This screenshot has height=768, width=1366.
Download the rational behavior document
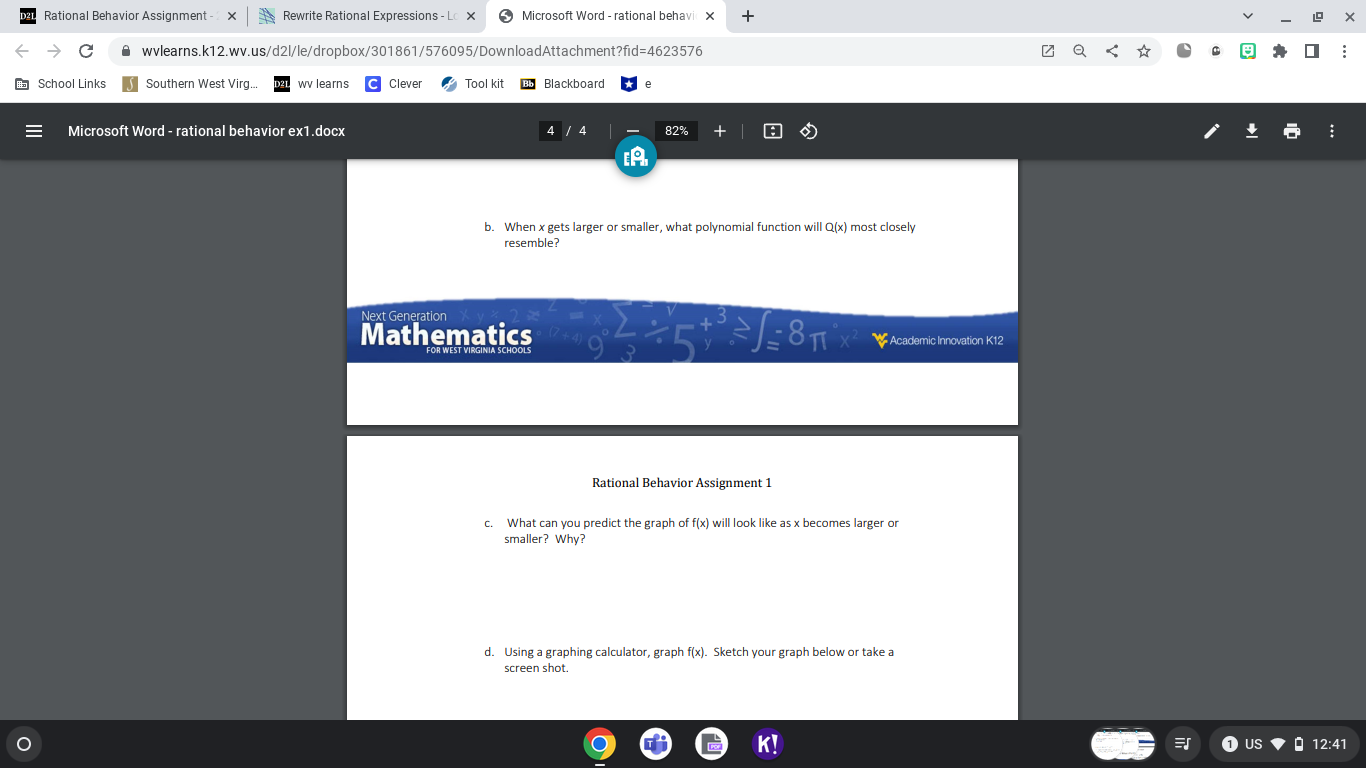click(x=1251, y=130)
